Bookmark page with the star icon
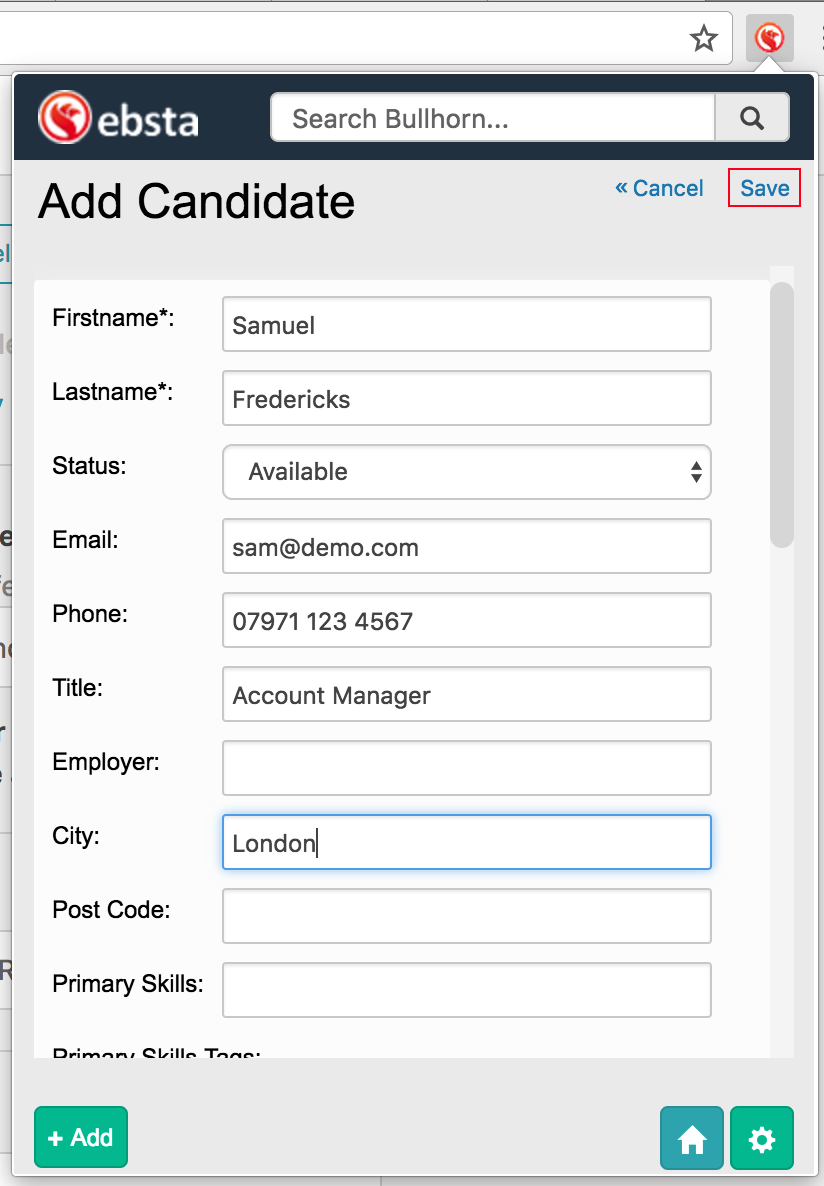 point(704,39)
